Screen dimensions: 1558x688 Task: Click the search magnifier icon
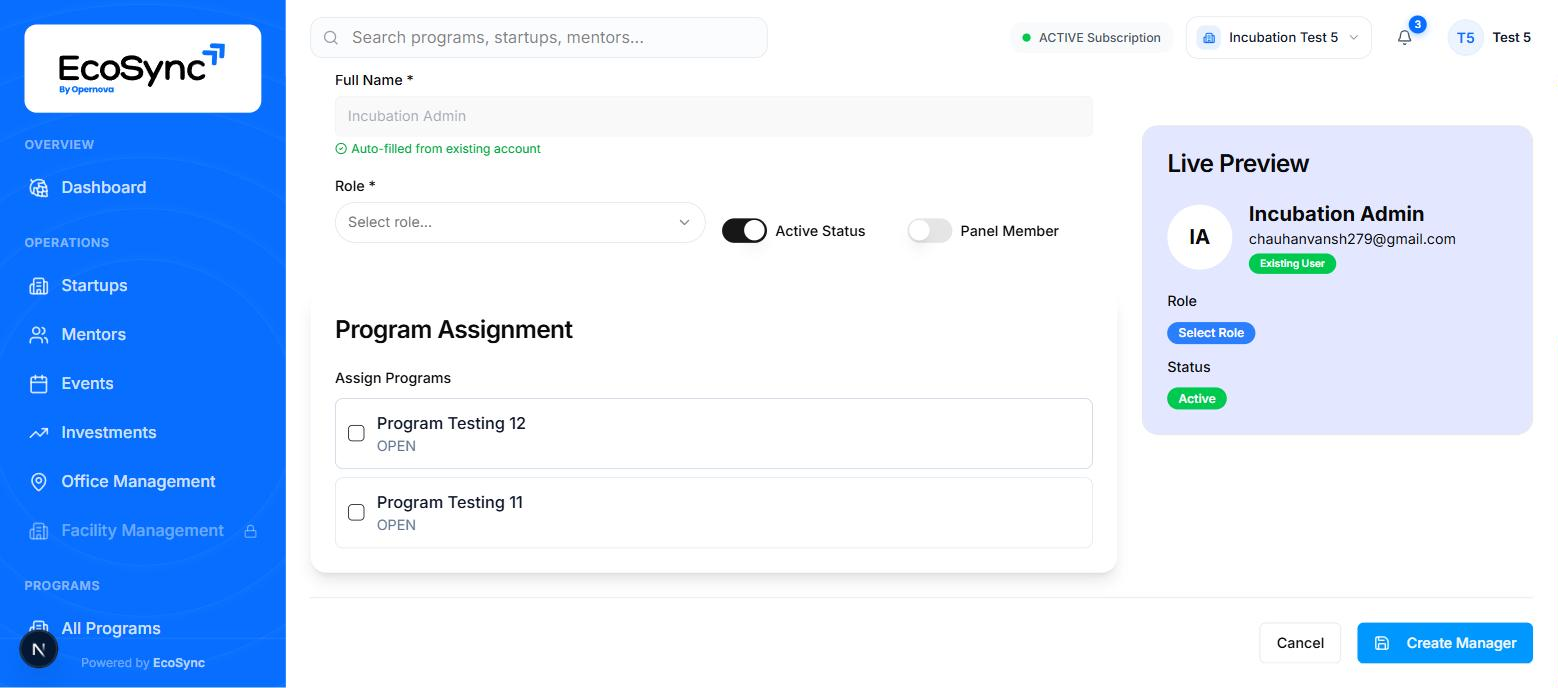(x=331, y=38)
